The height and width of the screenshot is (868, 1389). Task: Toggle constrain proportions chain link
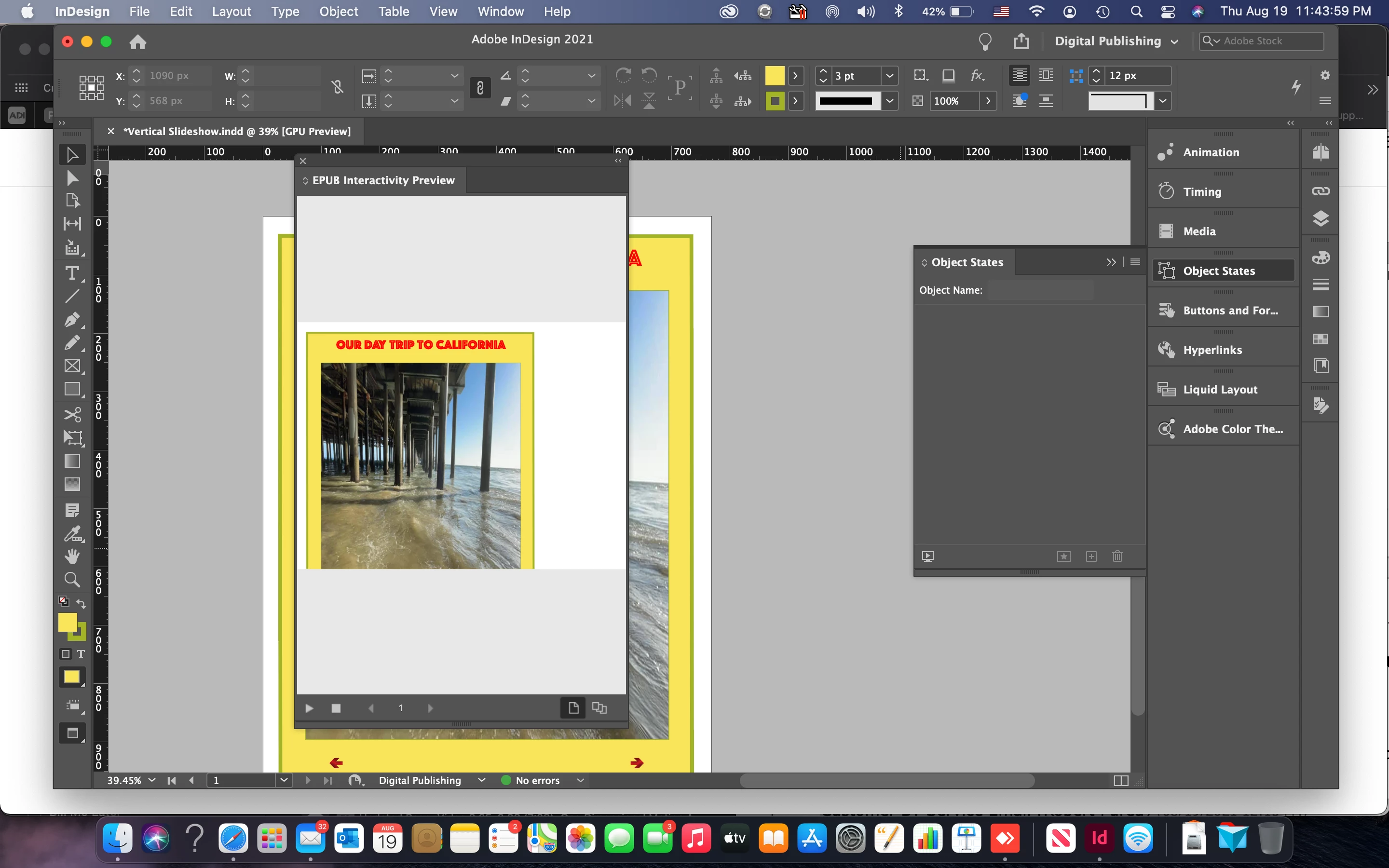click(x=480, y=88)
